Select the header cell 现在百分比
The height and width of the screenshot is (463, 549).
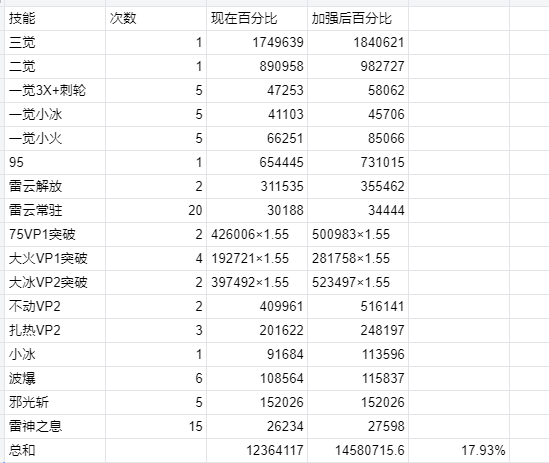click(257, 19)
